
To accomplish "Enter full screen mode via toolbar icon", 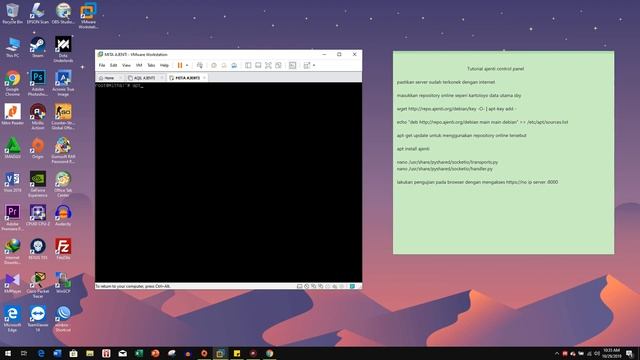I will [x=268, y=65].
